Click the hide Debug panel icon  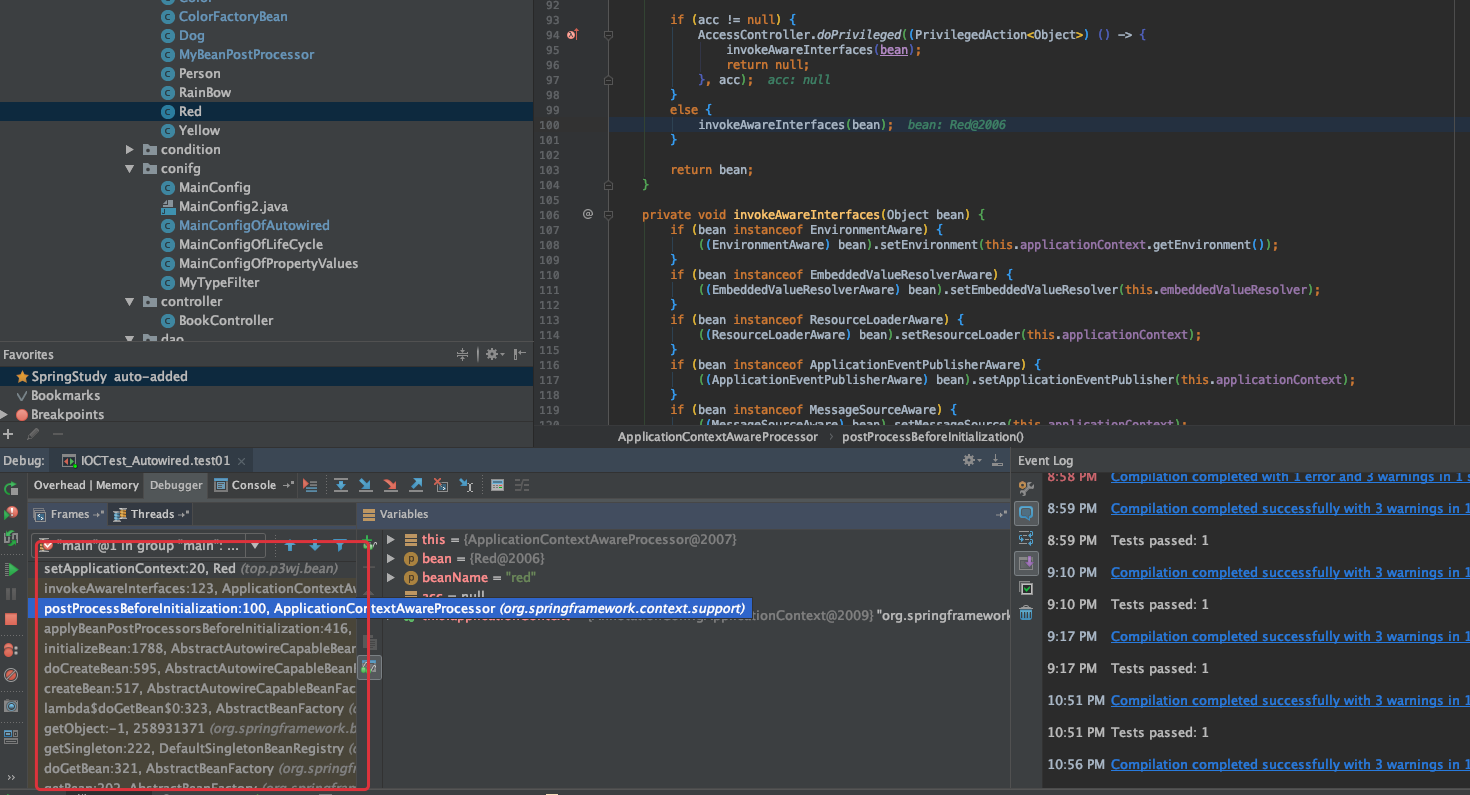click(997, 460)
